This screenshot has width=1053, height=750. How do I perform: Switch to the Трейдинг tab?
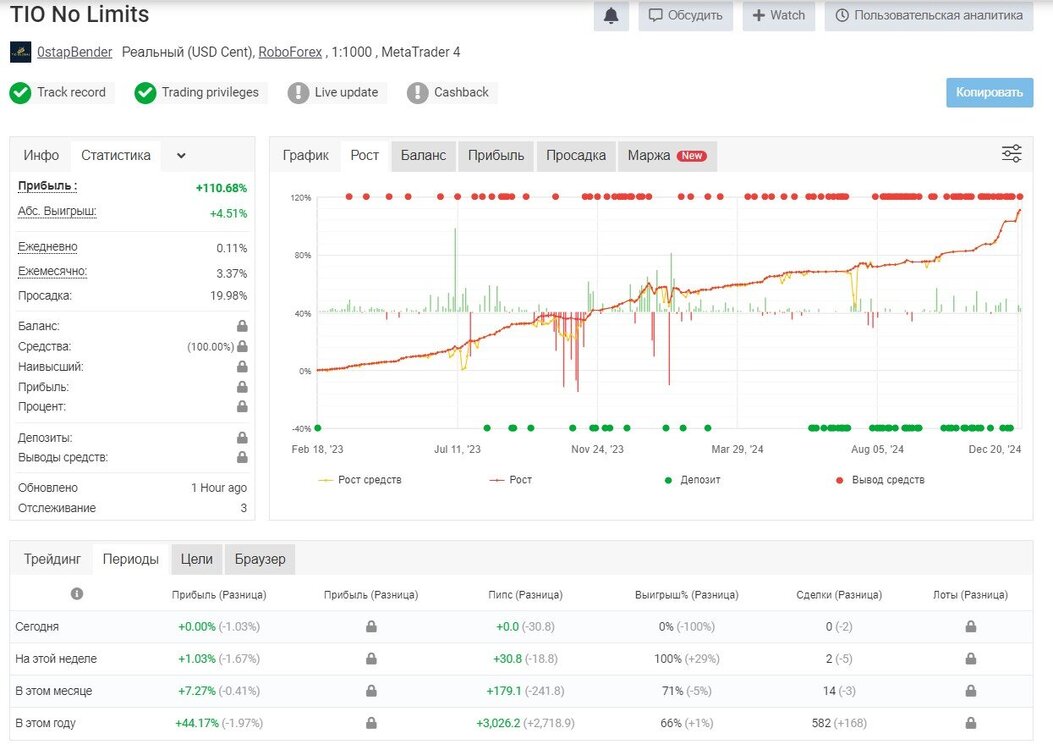click(x=52, y=559)
